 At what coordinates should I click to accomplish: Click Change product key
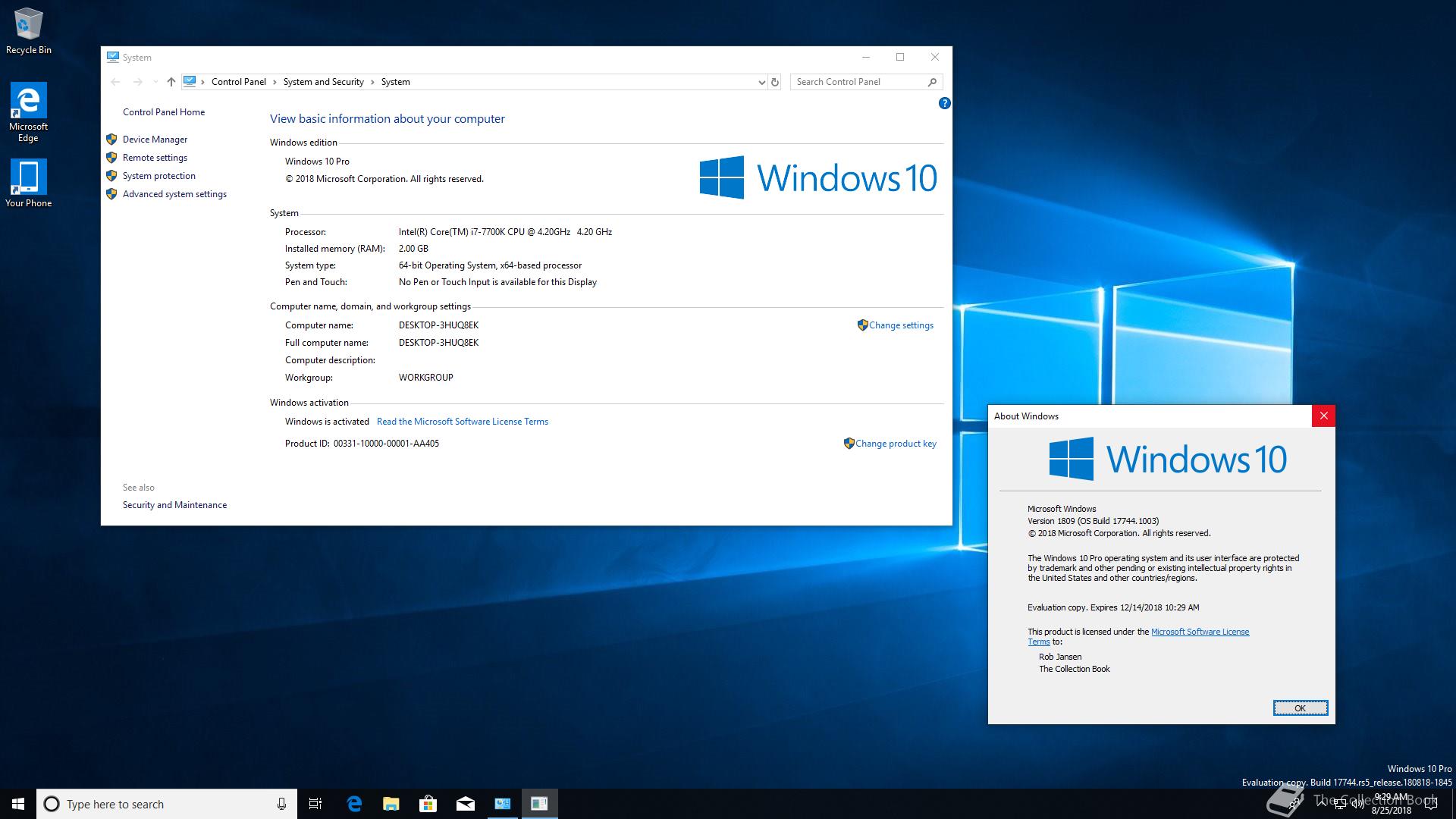point(896,444)
